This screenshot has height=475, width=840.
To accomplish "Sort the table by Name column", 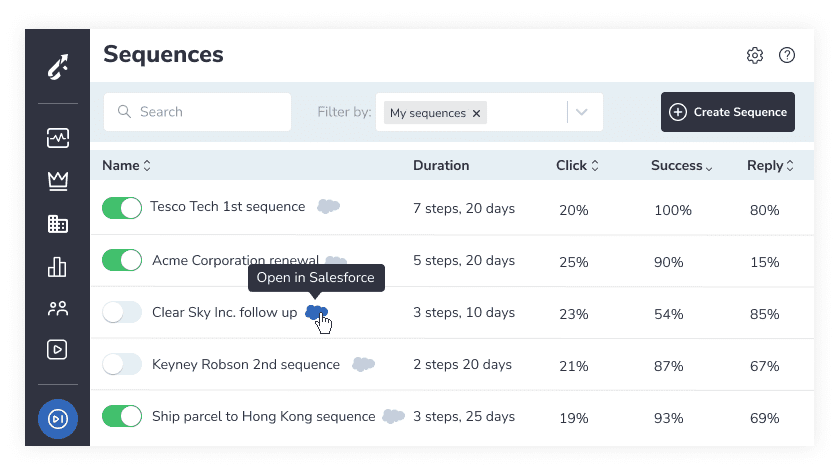I will click(x=126, y=165).
